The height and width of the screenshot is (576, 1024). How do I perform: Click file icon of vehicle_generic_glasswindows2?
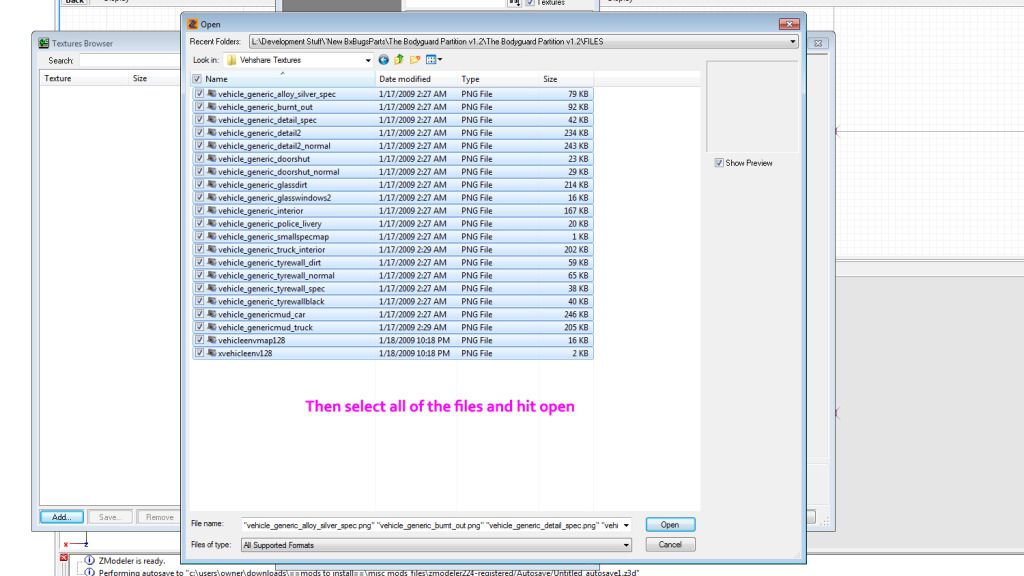pos(212,197)
